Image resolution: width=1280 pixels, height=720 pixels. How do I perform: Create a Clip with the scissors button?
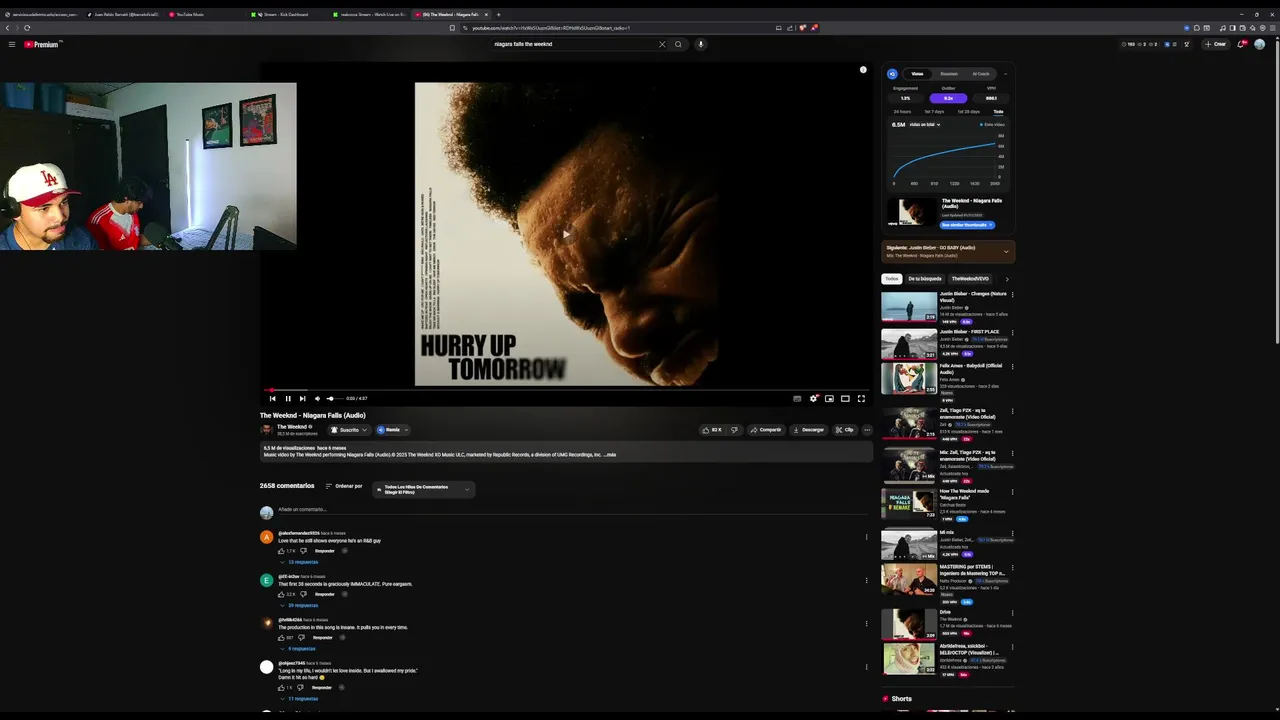[x=845, y=430]
